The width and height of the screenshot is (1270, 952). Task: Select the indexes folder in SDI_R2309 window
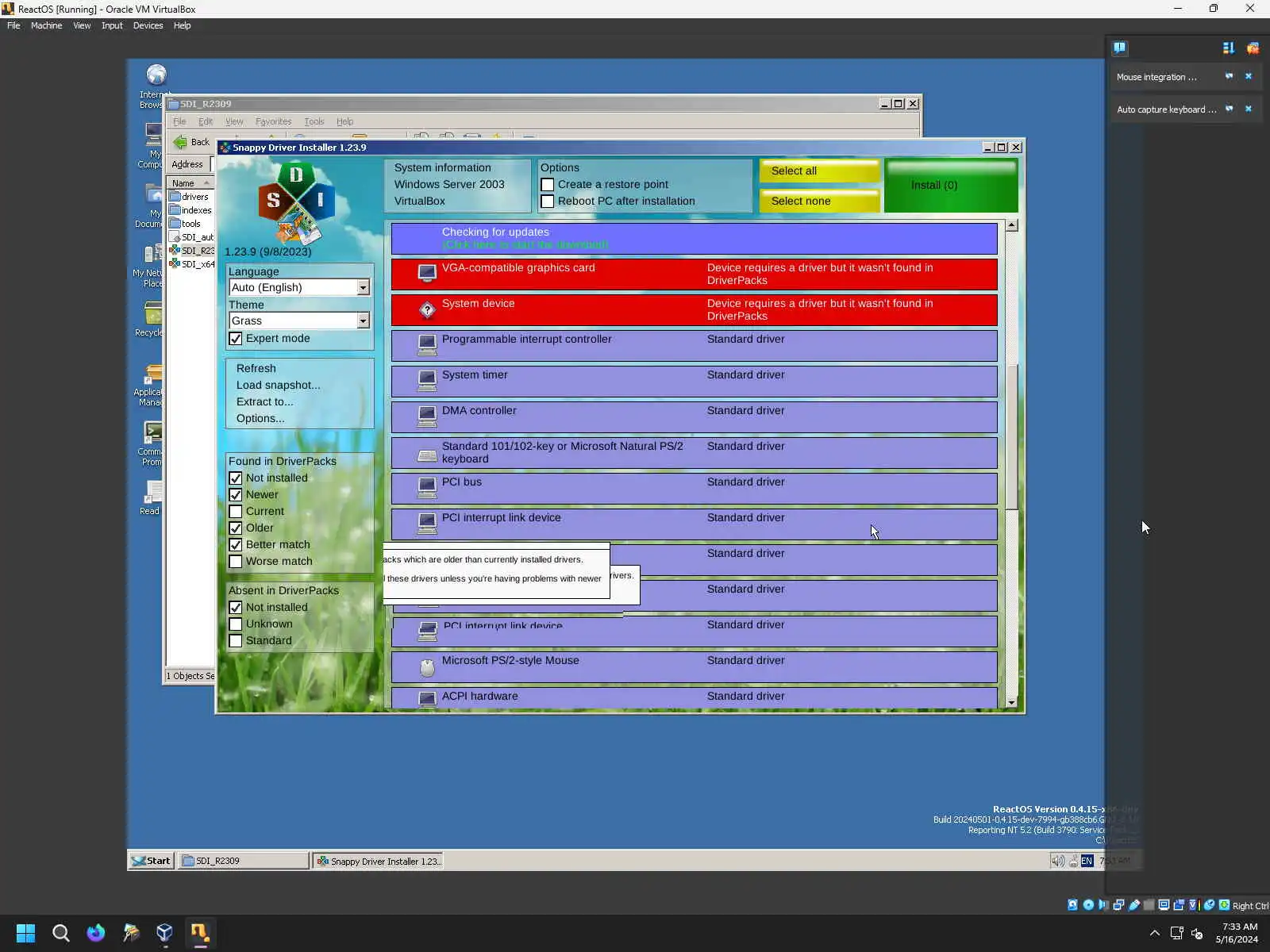pyautogui.click(x=190, y=210)
